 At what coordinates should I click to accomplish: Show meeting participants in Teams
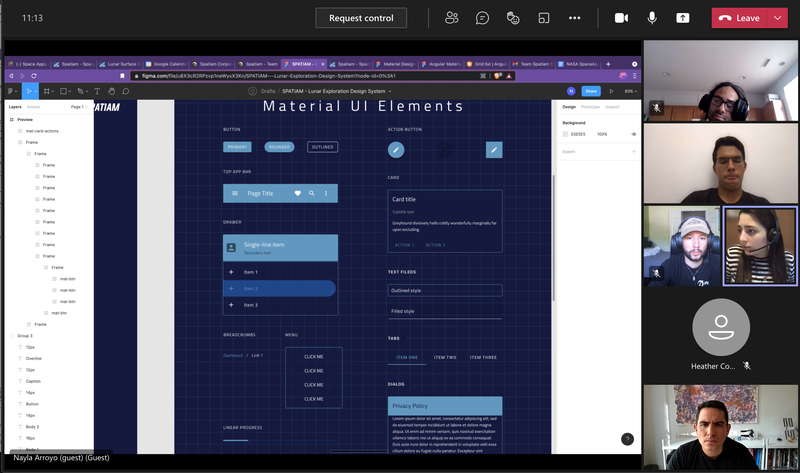point(452,18)
